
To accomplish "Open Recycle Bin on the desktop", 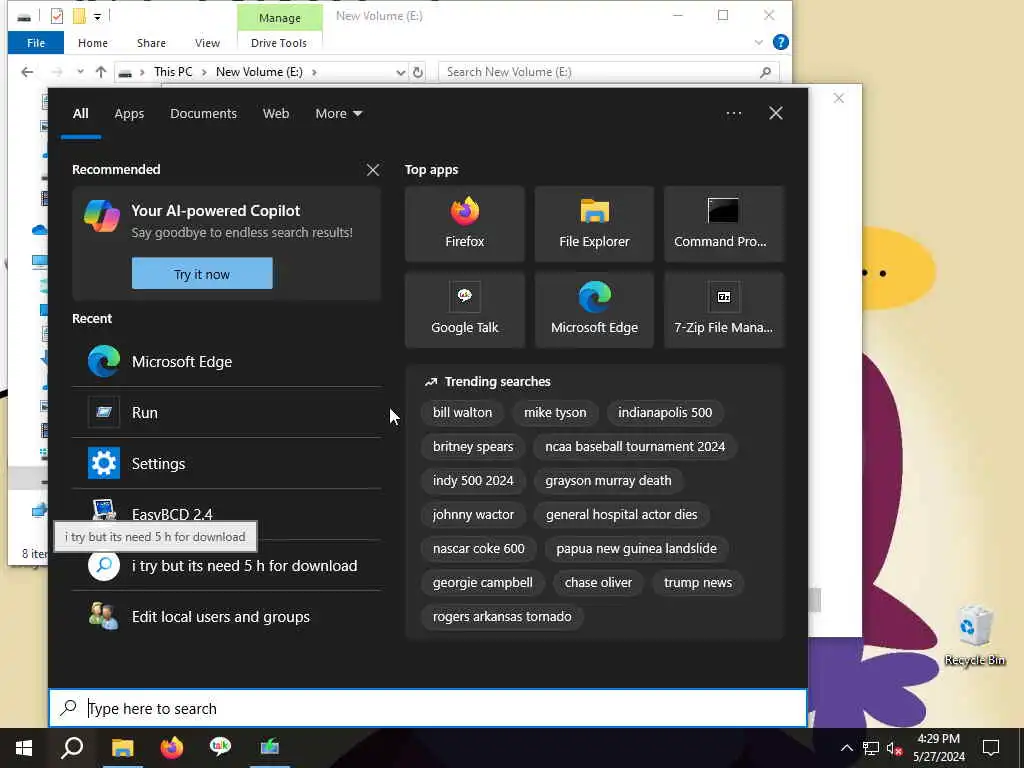I will [x=974, y=635].
